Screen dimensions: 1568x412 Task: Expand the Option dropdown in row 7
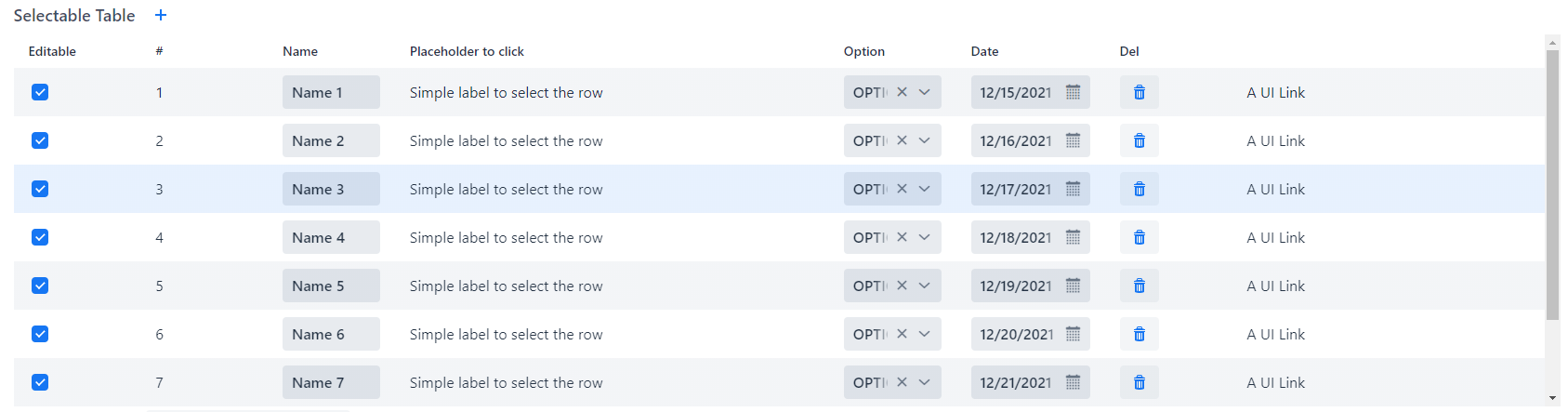(x=925, y=382)
